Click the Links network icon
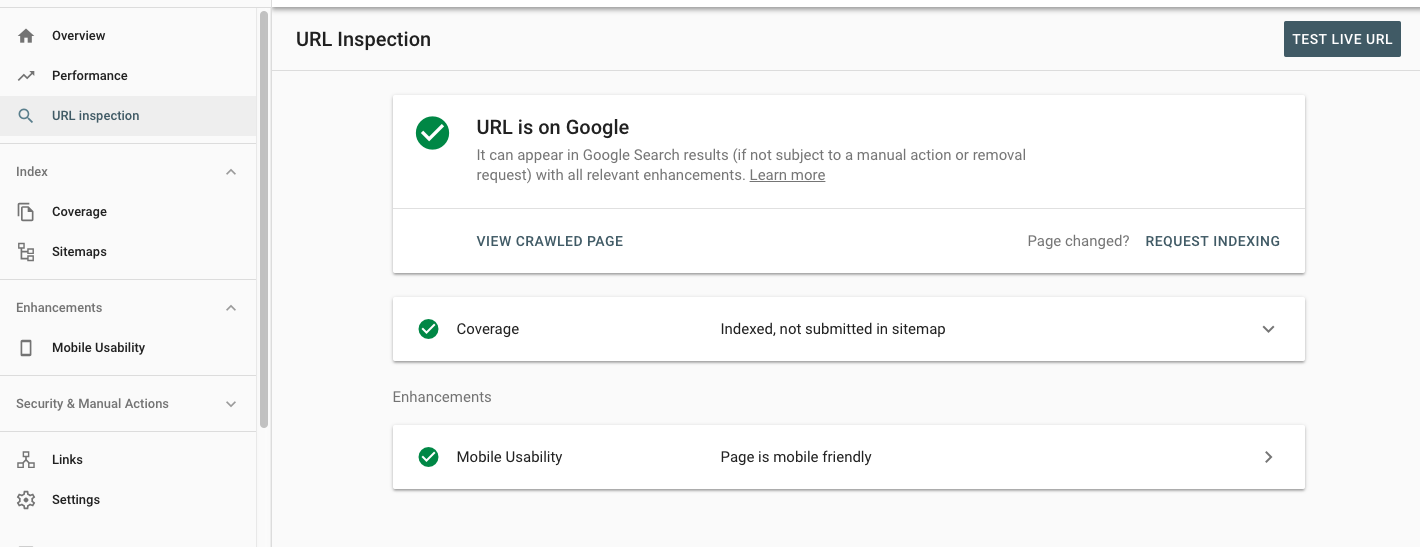 (26, 460)
